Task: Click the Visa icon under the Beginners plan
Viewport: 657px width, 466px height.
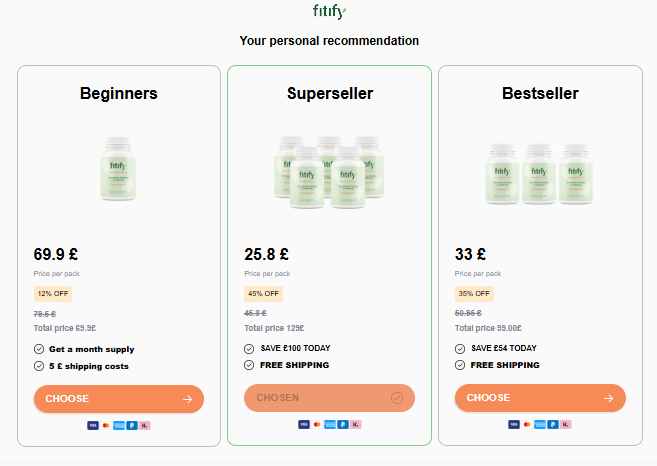Action: 93,425
